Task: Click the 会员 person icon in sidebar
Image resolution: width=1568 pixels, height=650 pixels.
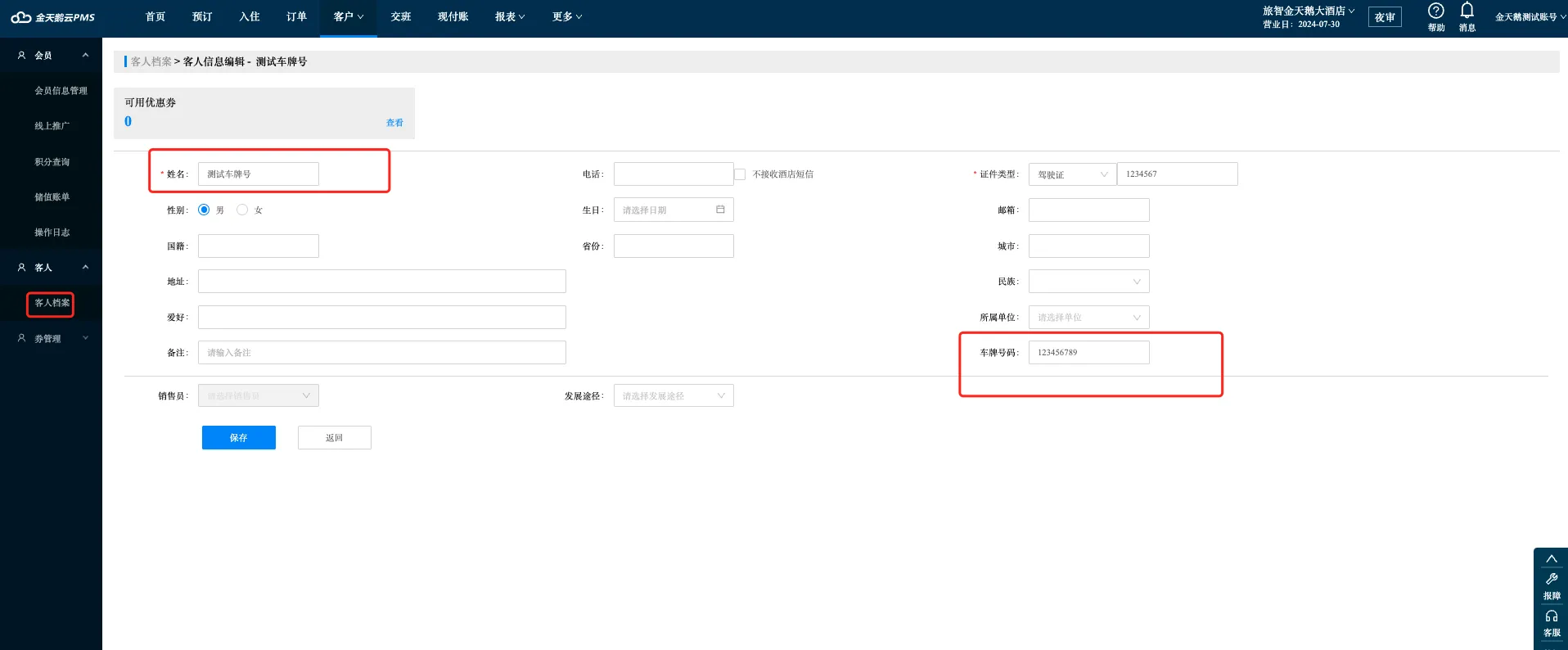Action: 22,55
